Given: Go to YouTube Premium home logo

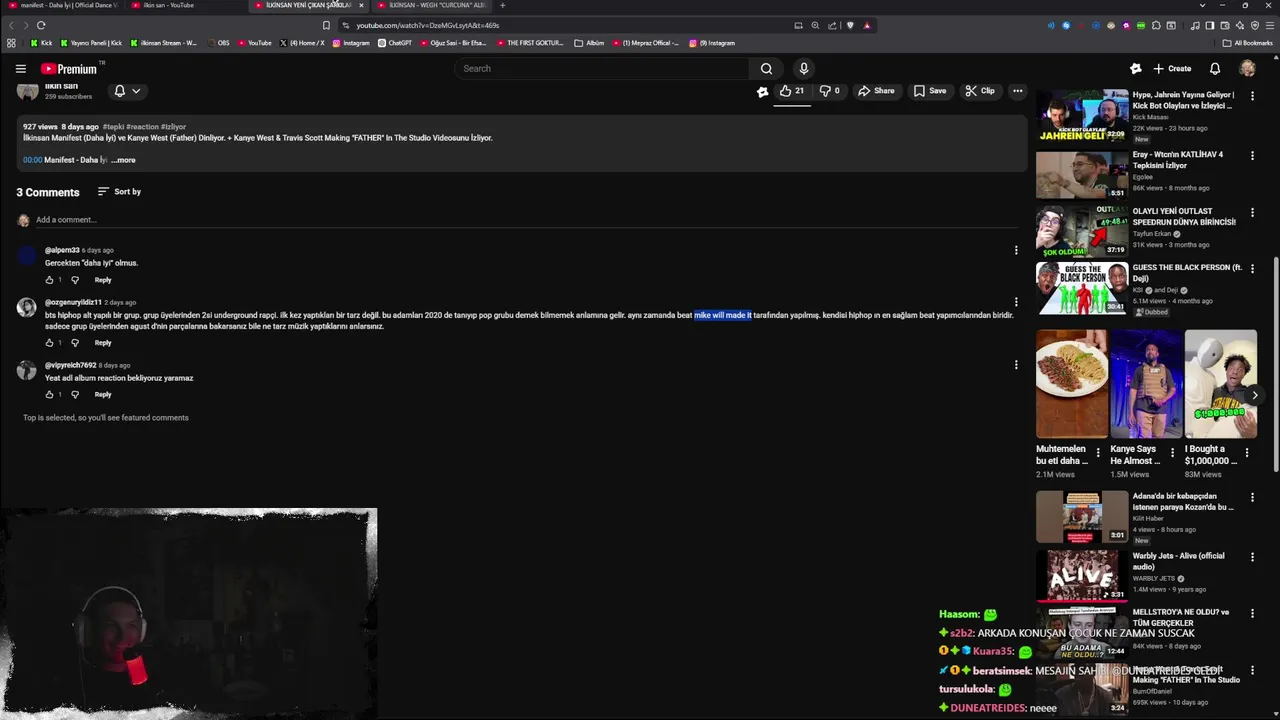Looking at the screenshot, I should 69,69.
